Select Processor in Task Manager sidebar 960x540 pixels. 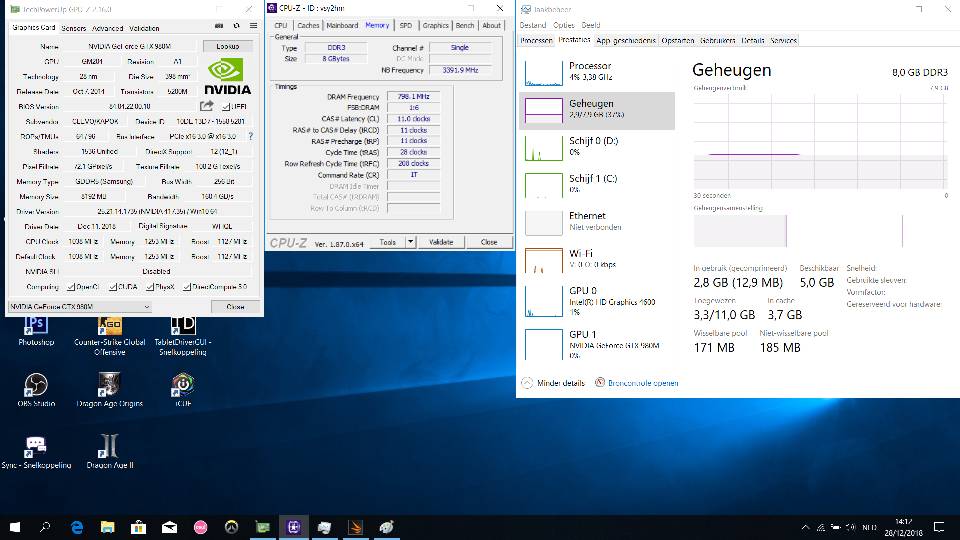click(x=597, y=72)
